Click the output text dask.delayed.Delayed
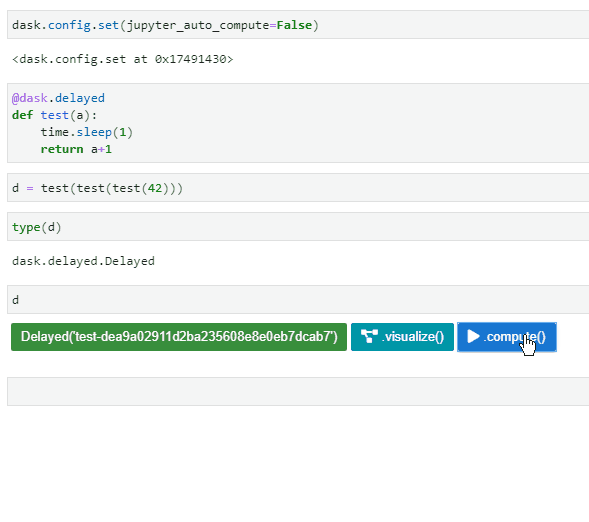This screenshot has height=522, width=589. (83, 261)
